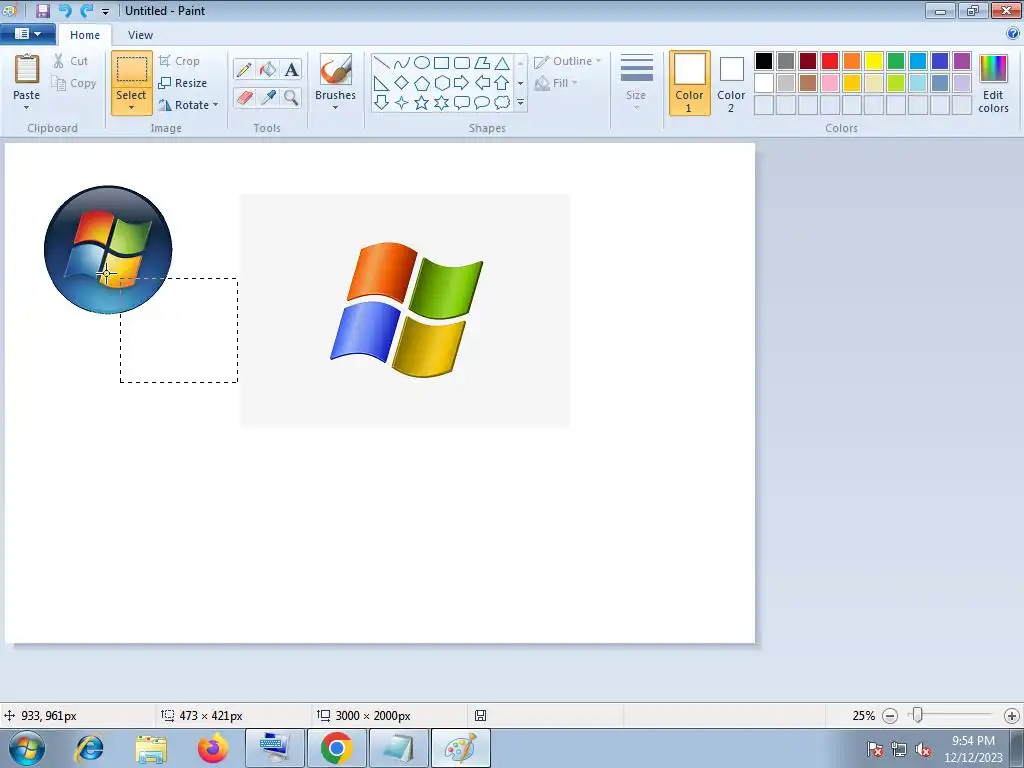
Task: Open Google Chrome from taskbar
Action: click(x=336, y=748)
